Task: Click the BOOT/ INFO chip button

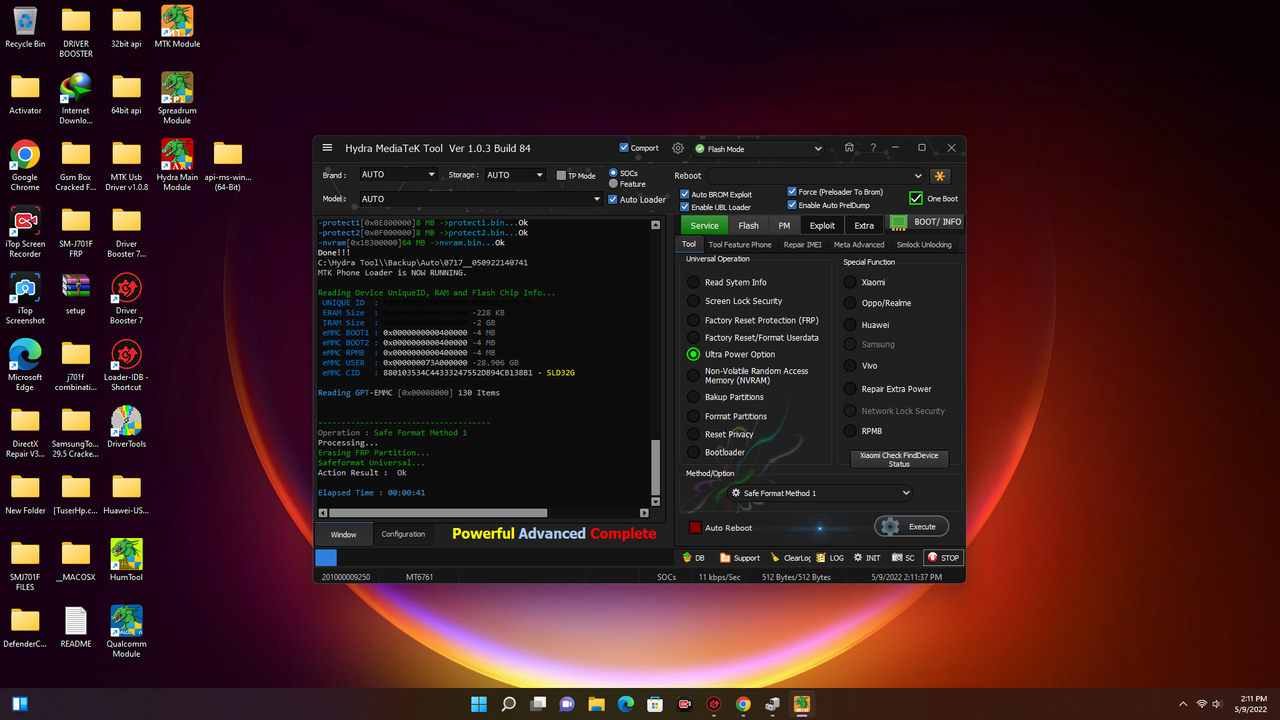Action: [x=926, y=222]
